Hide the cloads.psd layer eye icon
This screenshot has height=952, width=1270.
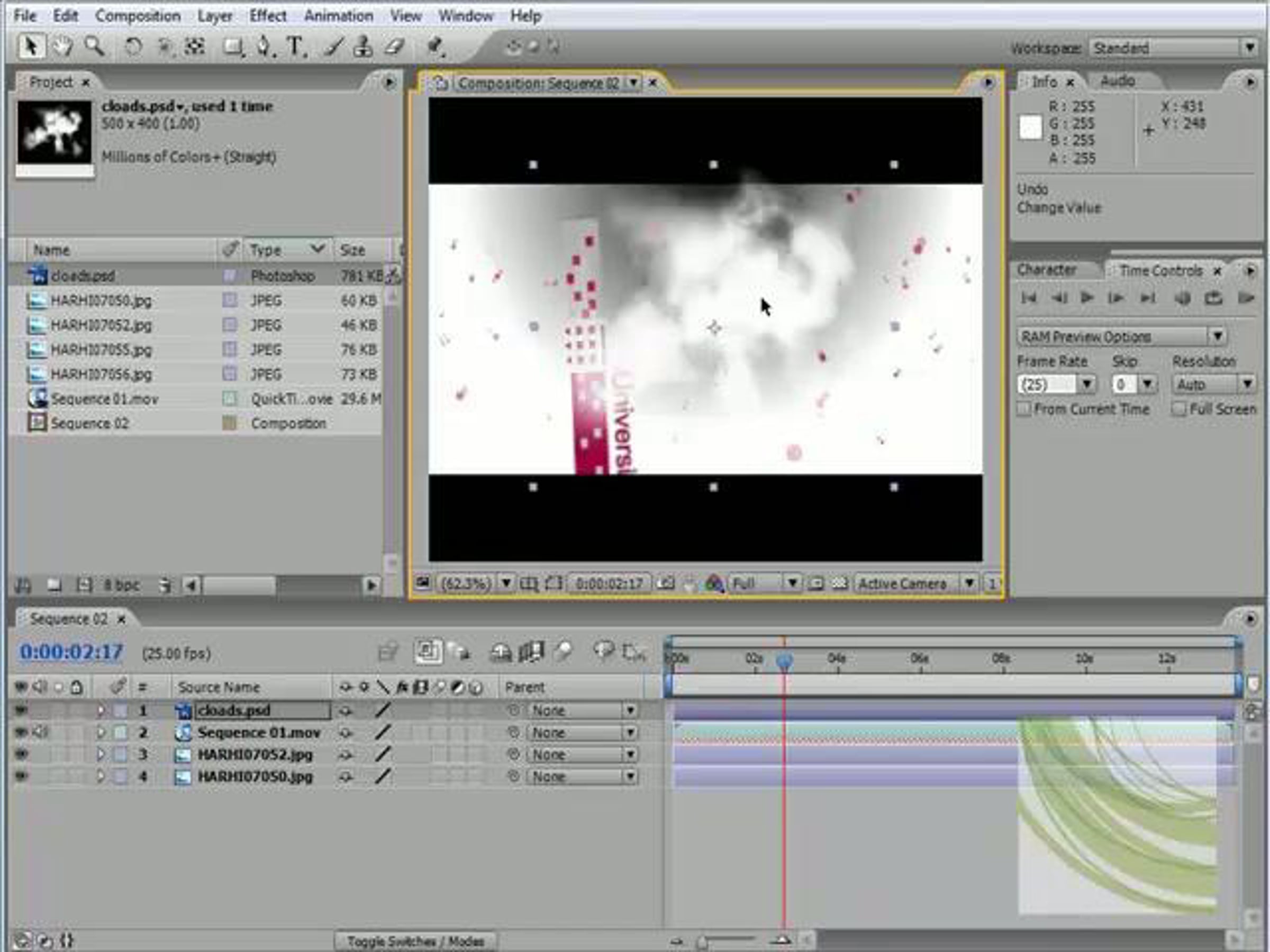click(21, 710)
